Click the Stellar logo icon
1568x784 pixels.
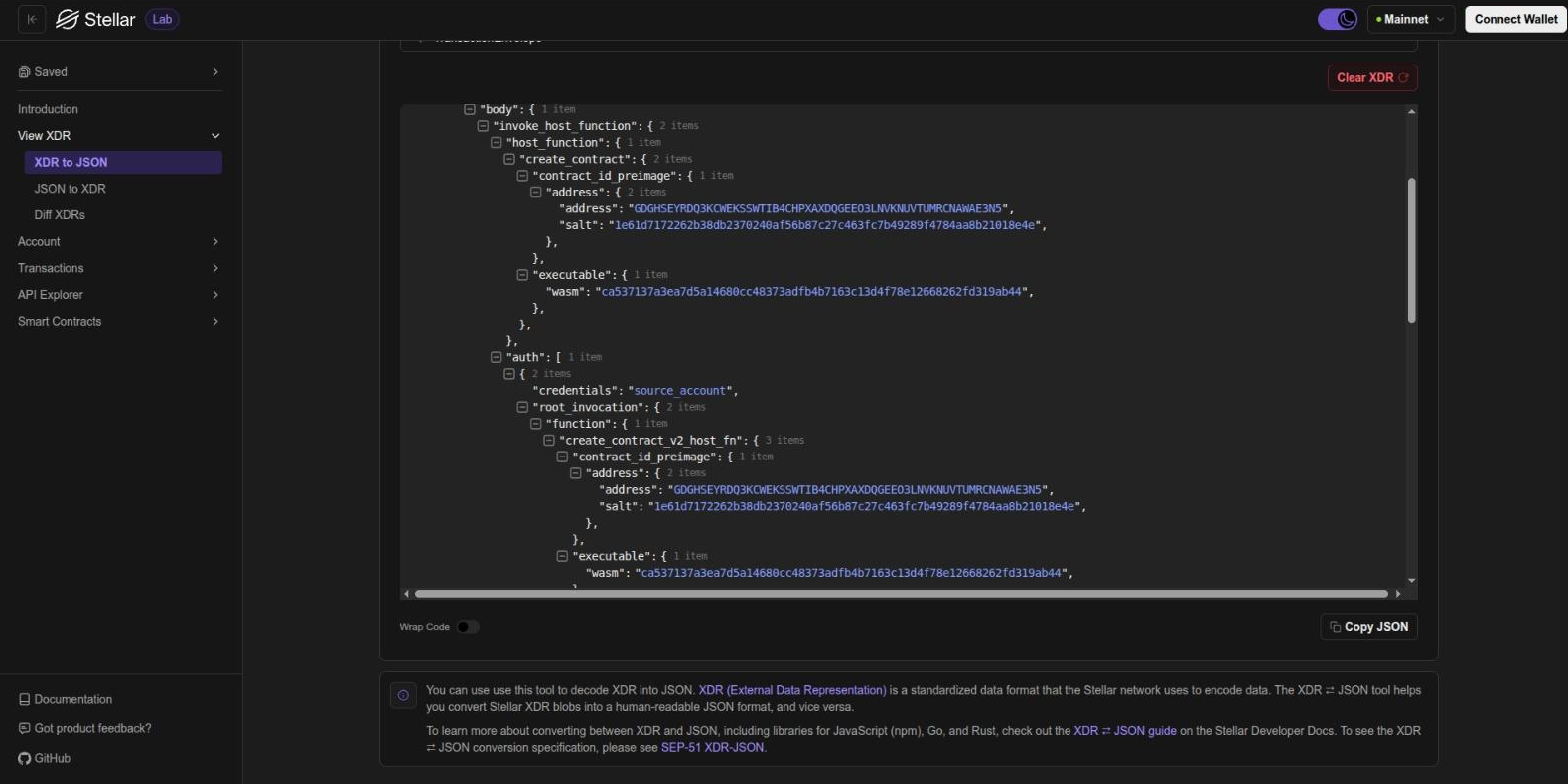[67, 19]
